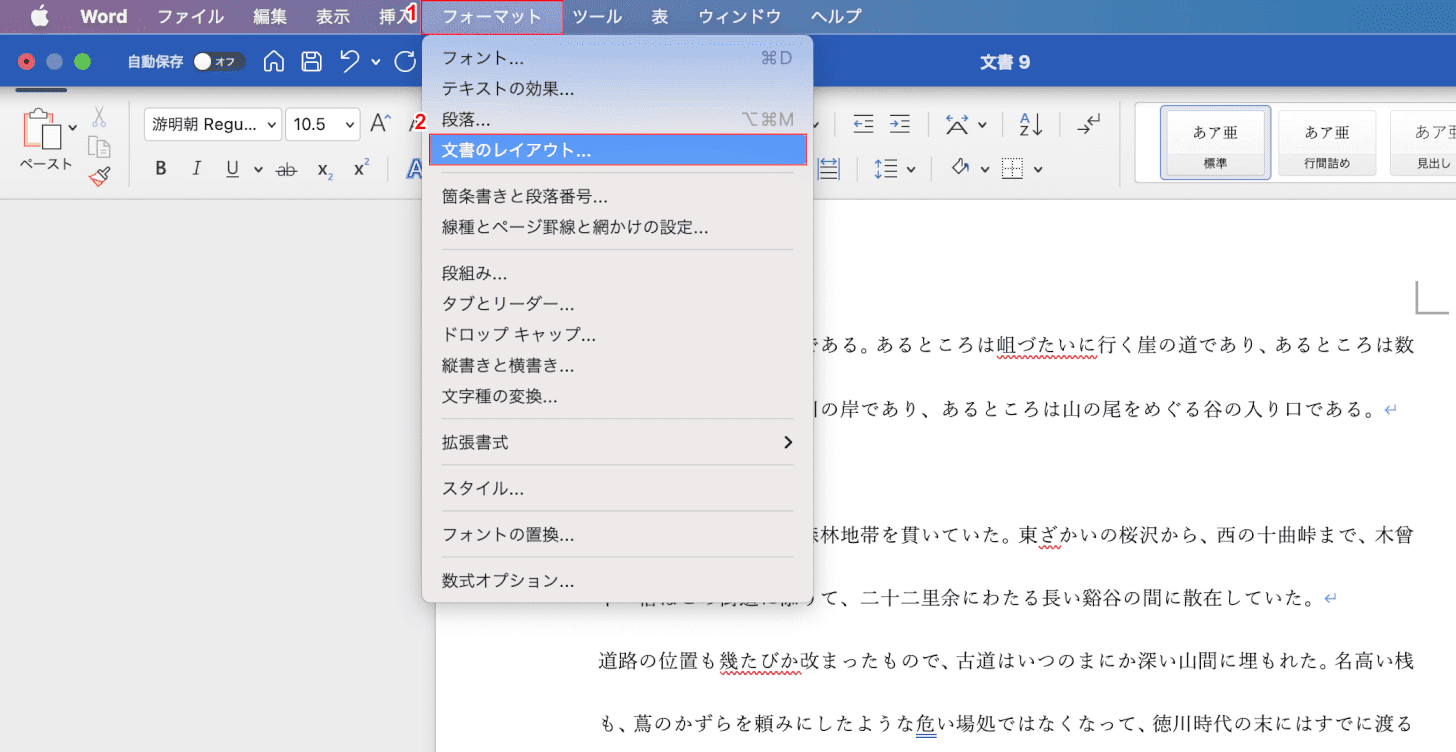Underline the selected text
The height and width of the screenshot is (752, 1456).
pos(232,169)
